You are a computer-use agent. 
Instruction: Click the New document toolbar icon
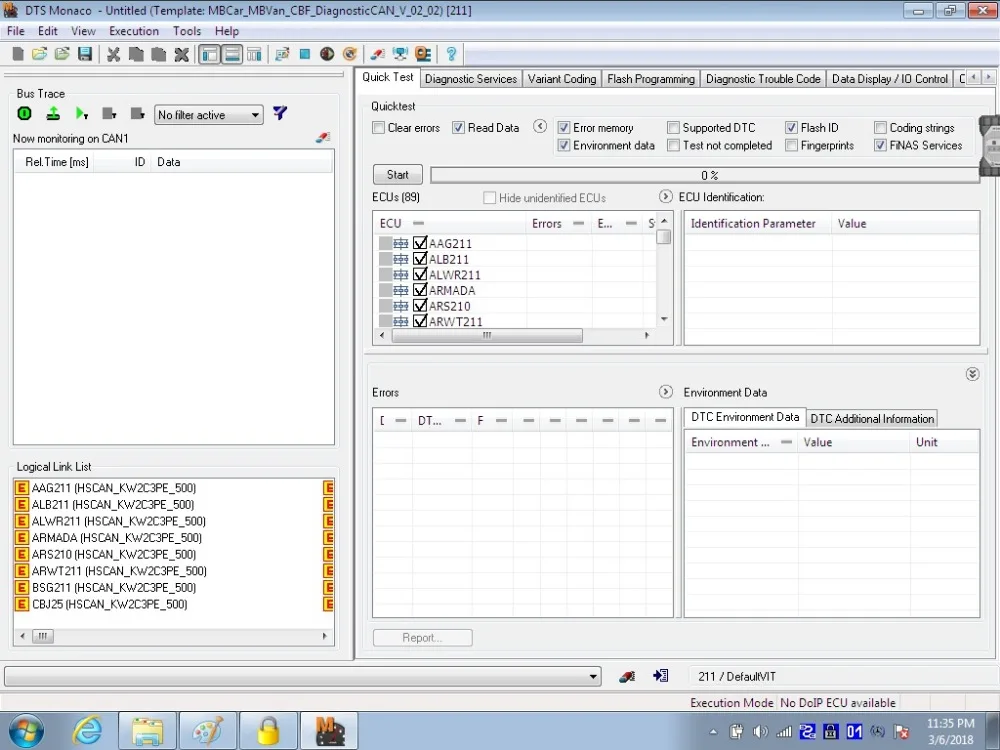point(17,54)
